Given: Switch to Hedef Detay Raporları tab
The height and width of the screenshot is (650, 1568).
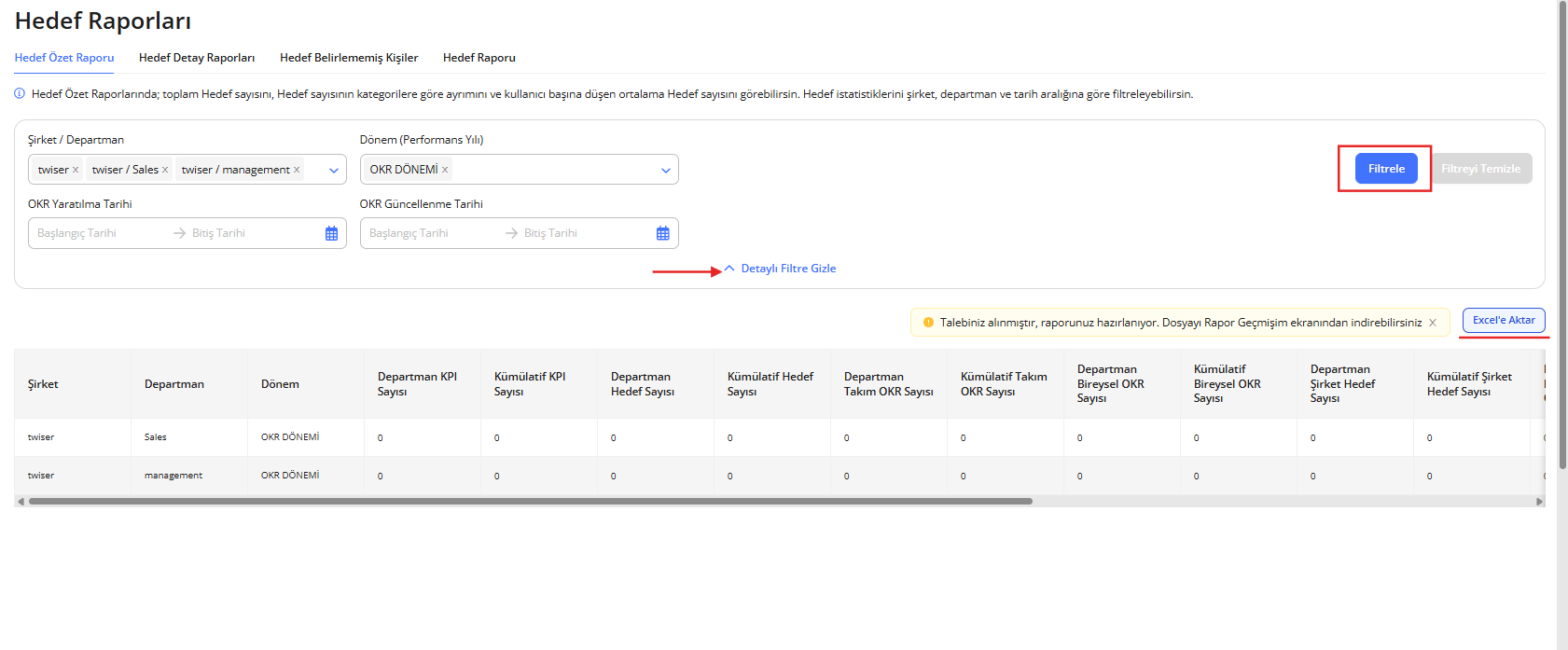Looking at the screenshot, I should [x=197, y=58].
